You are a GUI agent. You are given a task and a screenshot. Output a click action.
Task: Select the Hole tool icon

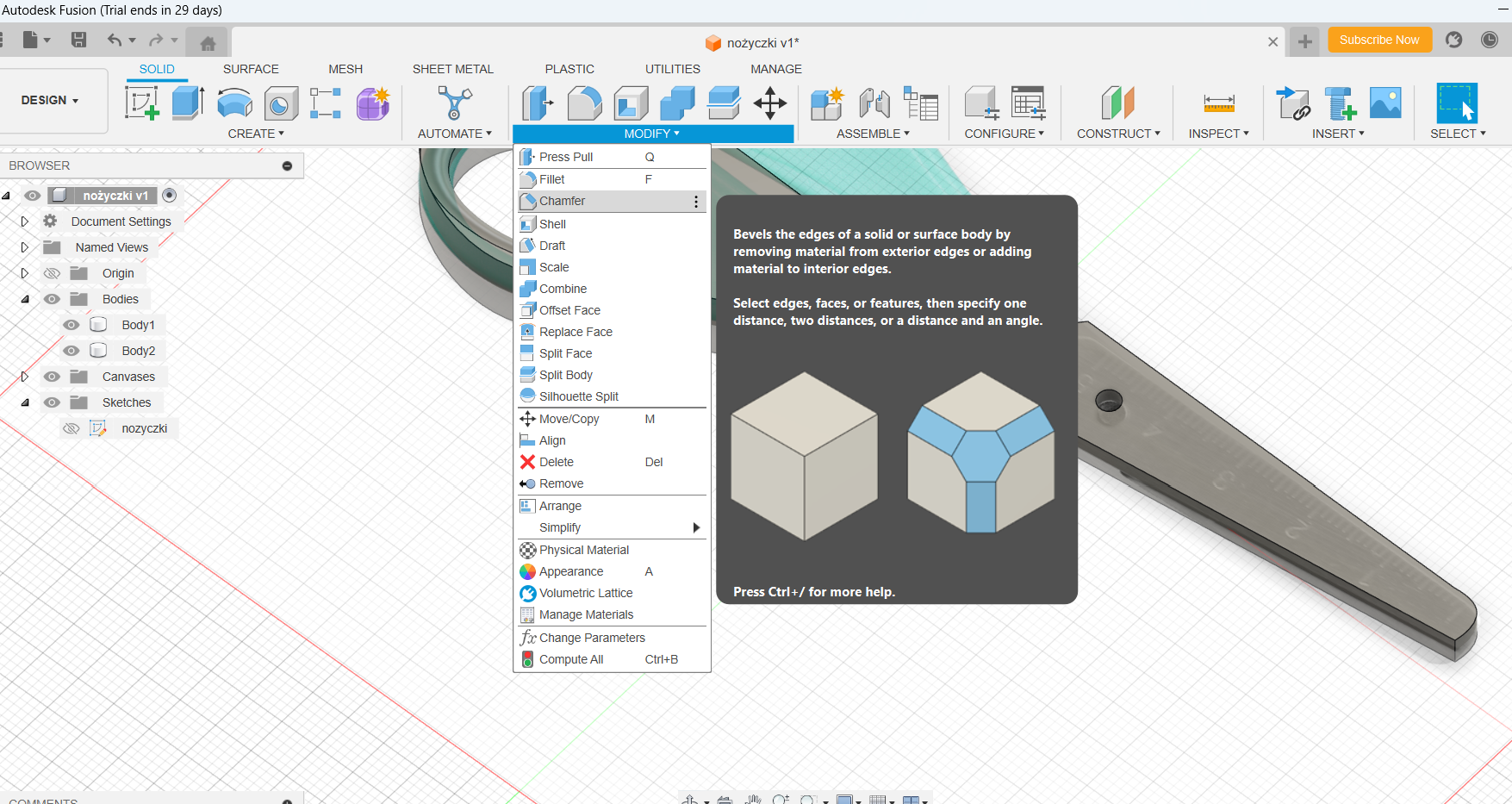281,103
